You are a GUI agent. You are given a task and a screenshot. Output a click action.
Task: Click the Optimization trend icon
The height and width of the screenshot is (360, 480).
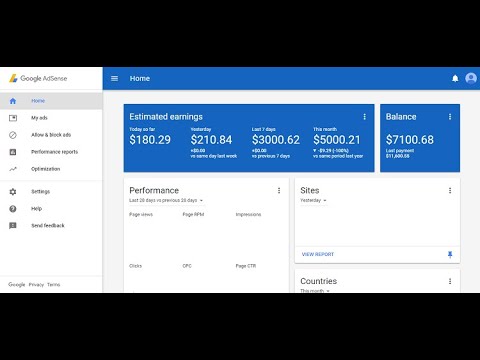pos(13,169)
